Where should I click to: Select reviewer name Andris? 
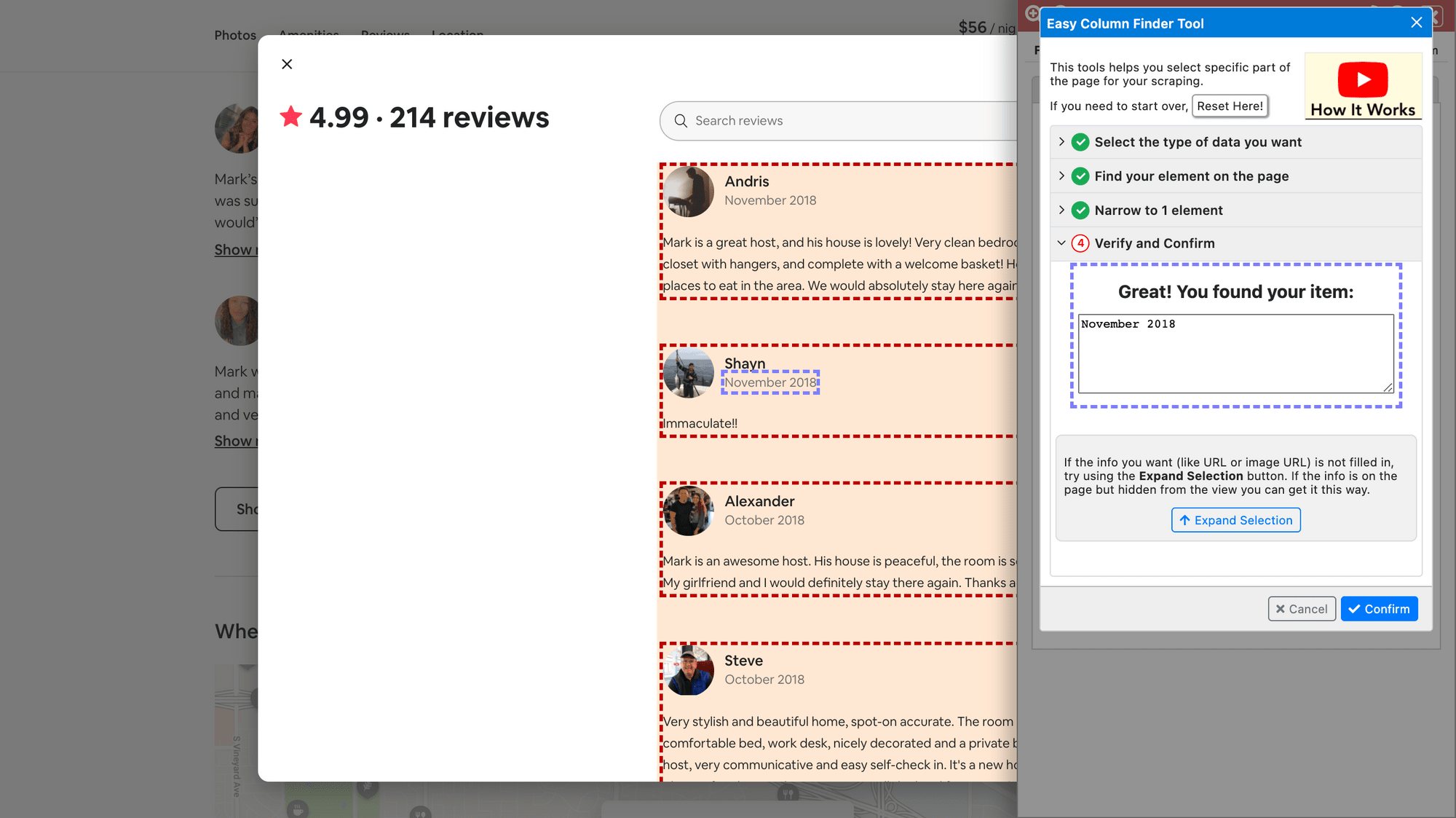tap(746, 181)
